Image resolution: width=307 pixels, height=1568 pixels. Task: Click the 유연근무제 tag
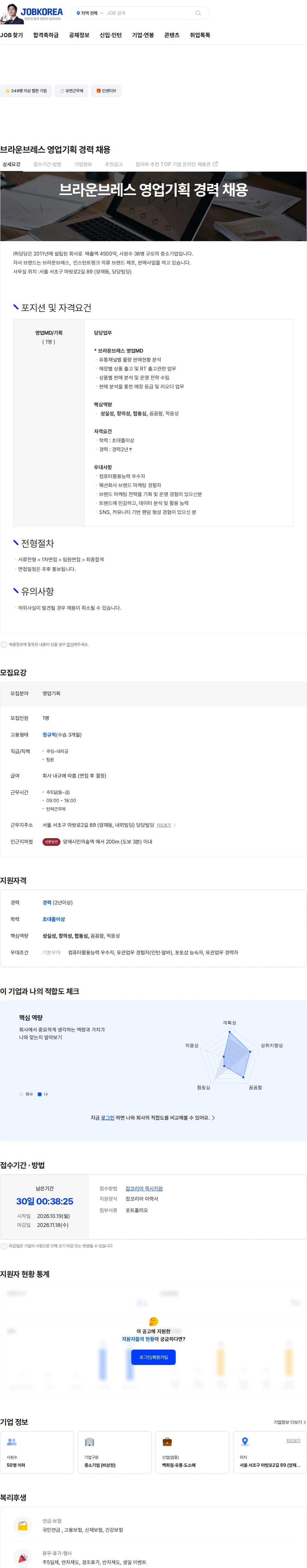pyautogui.click(x=71, y=91)
